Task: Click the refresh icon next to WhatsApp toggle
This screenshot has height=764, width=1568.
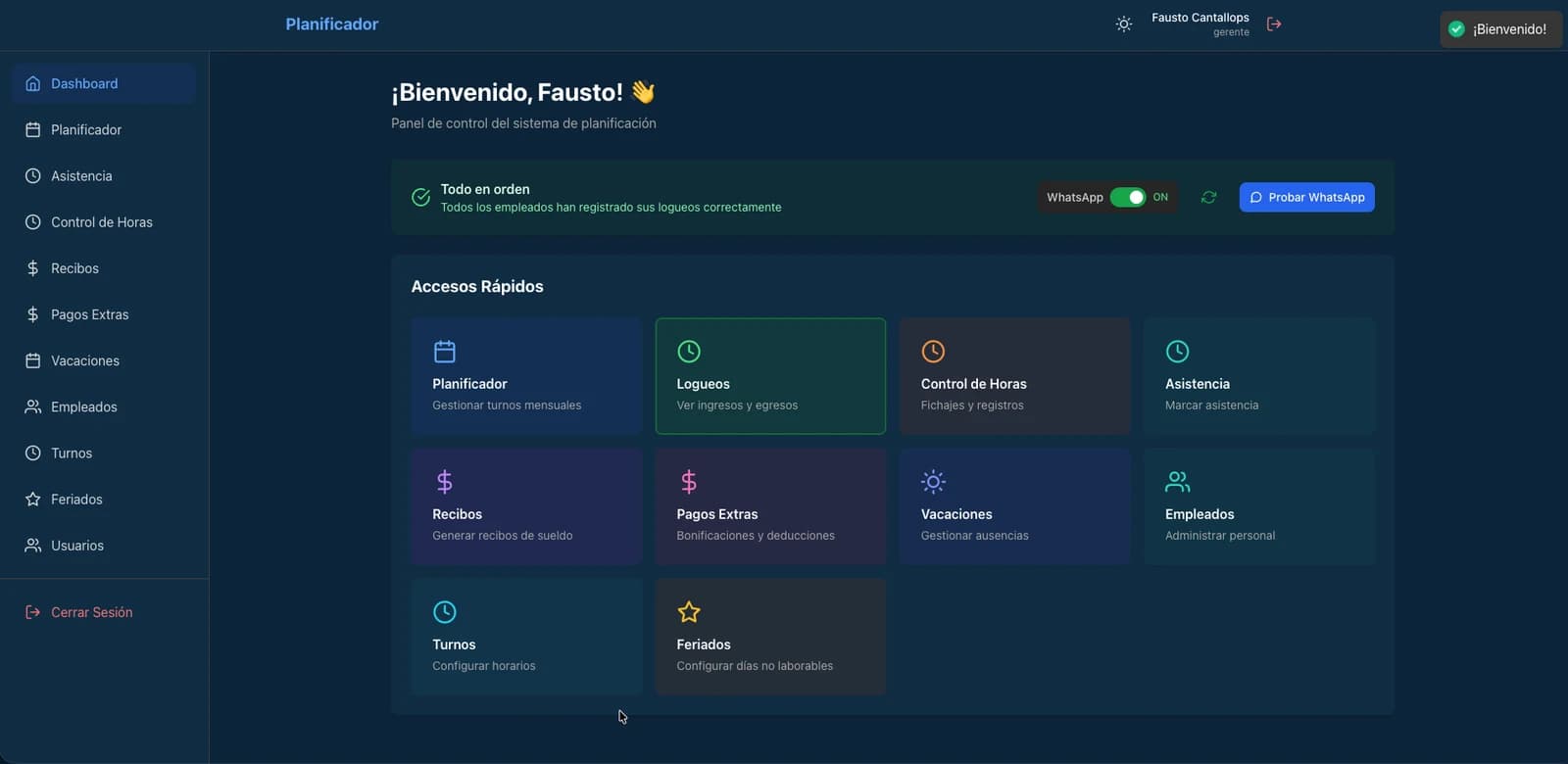Action: click(x=1208, y=197)
